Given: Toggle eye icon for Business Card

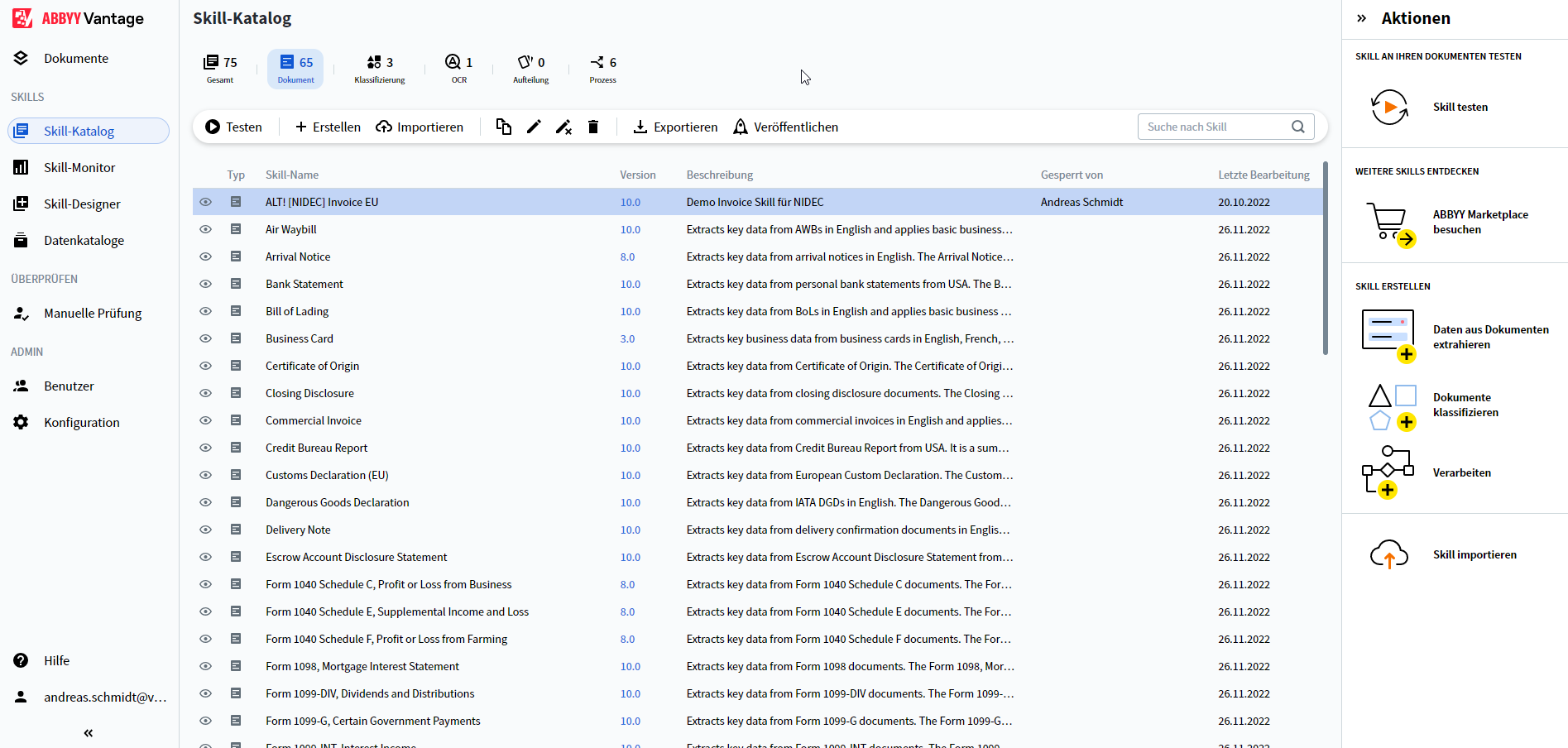Looking at the screenshot, I should [206, 338].
